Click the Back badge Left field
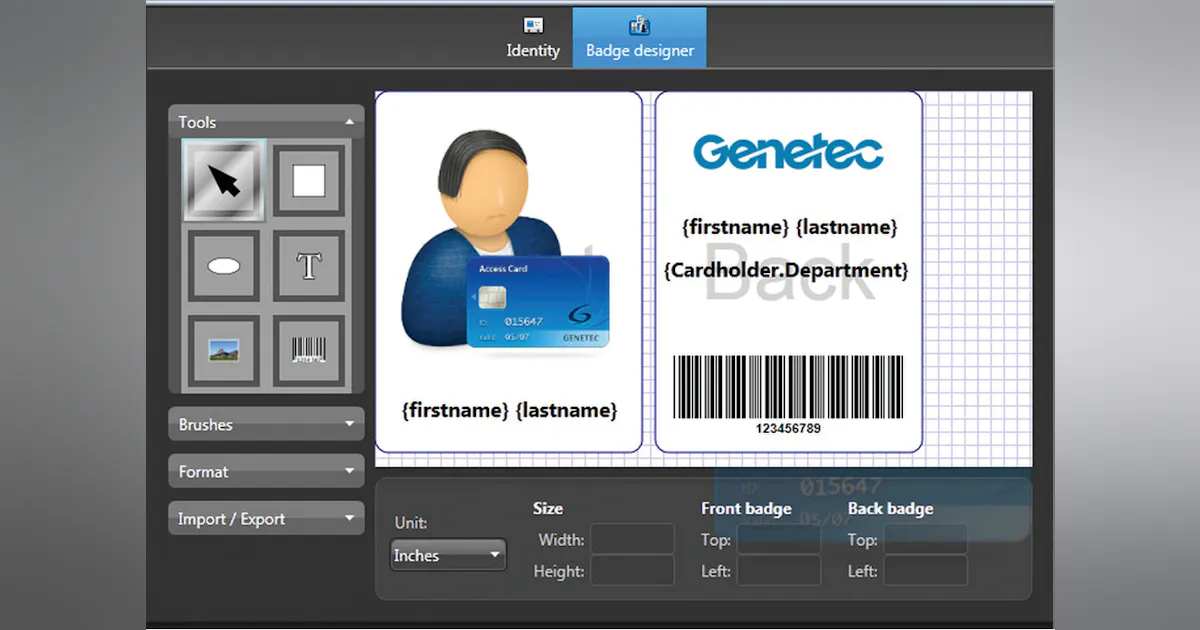 (925, 571)
